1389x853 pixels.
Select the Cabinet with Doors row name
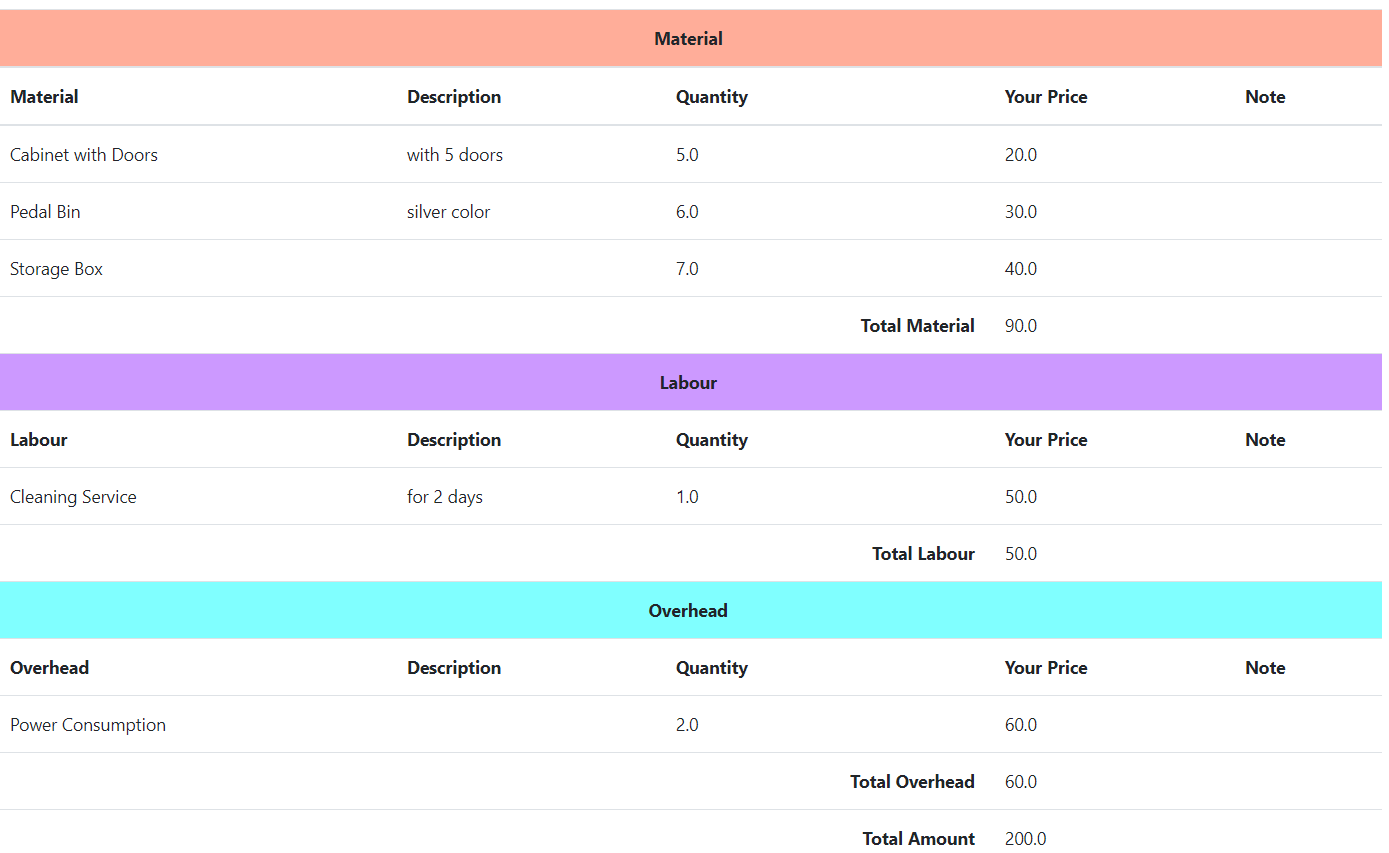click(84, 155)
